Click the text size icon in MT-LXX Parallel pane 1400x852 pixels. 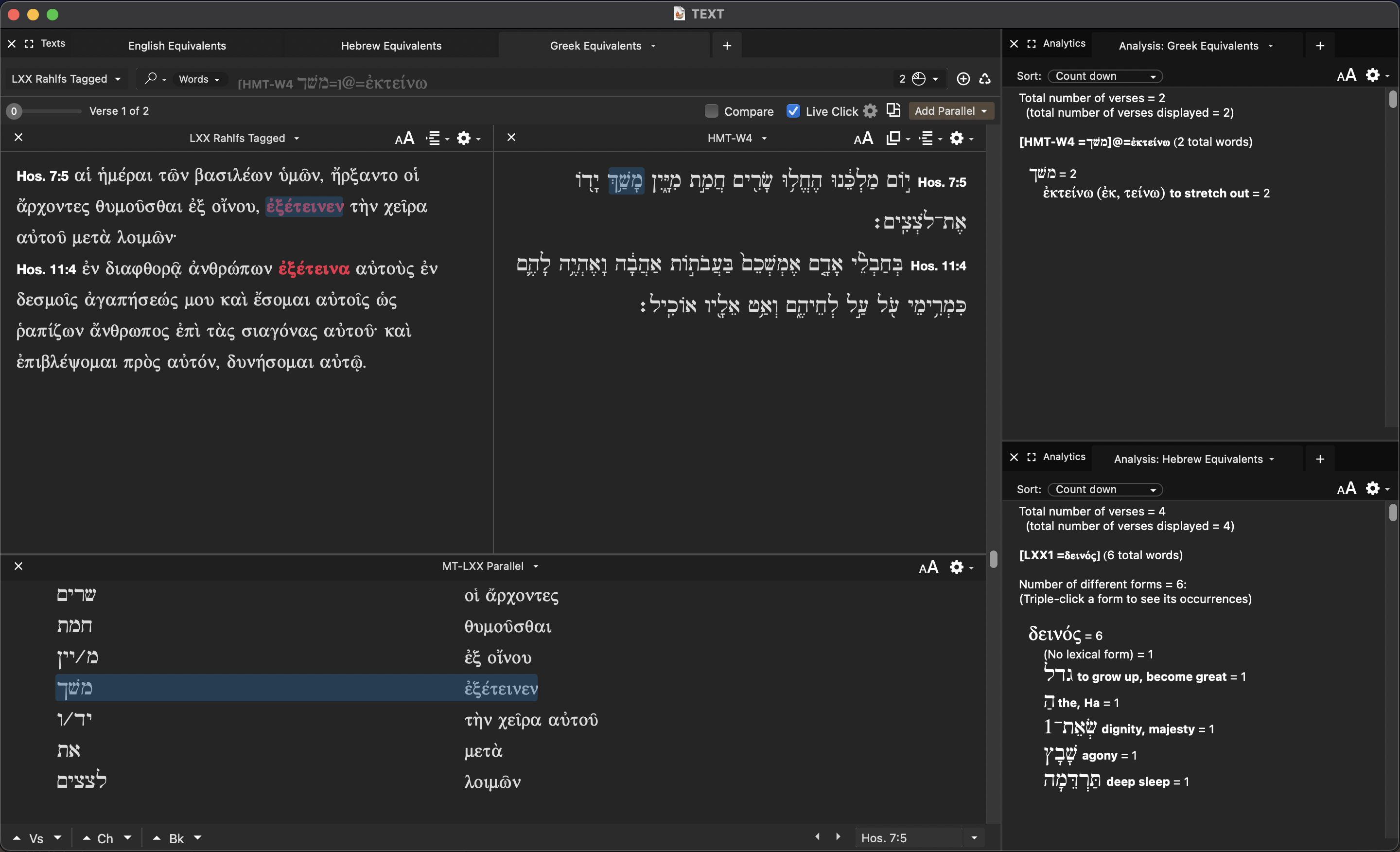coord(928,567)
